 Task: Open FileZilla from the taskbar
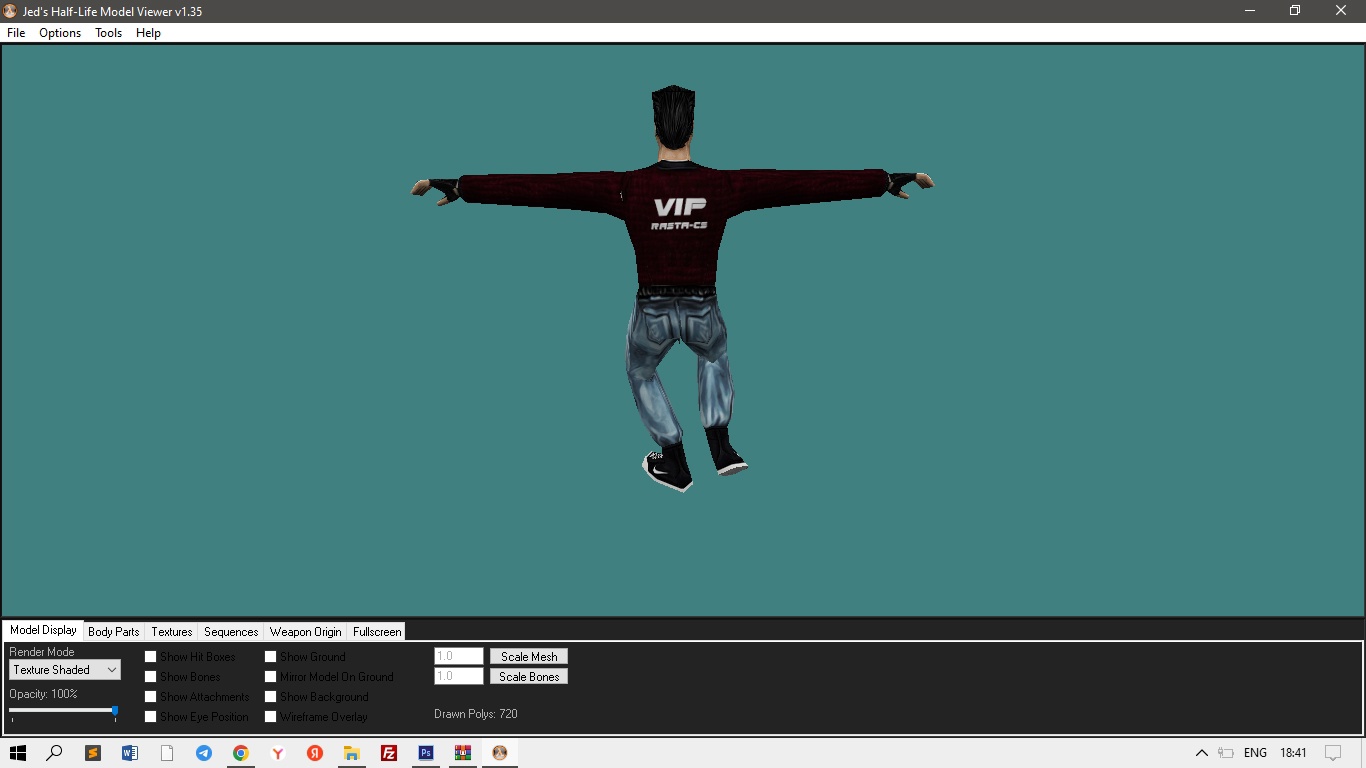[x=389, y=753]
